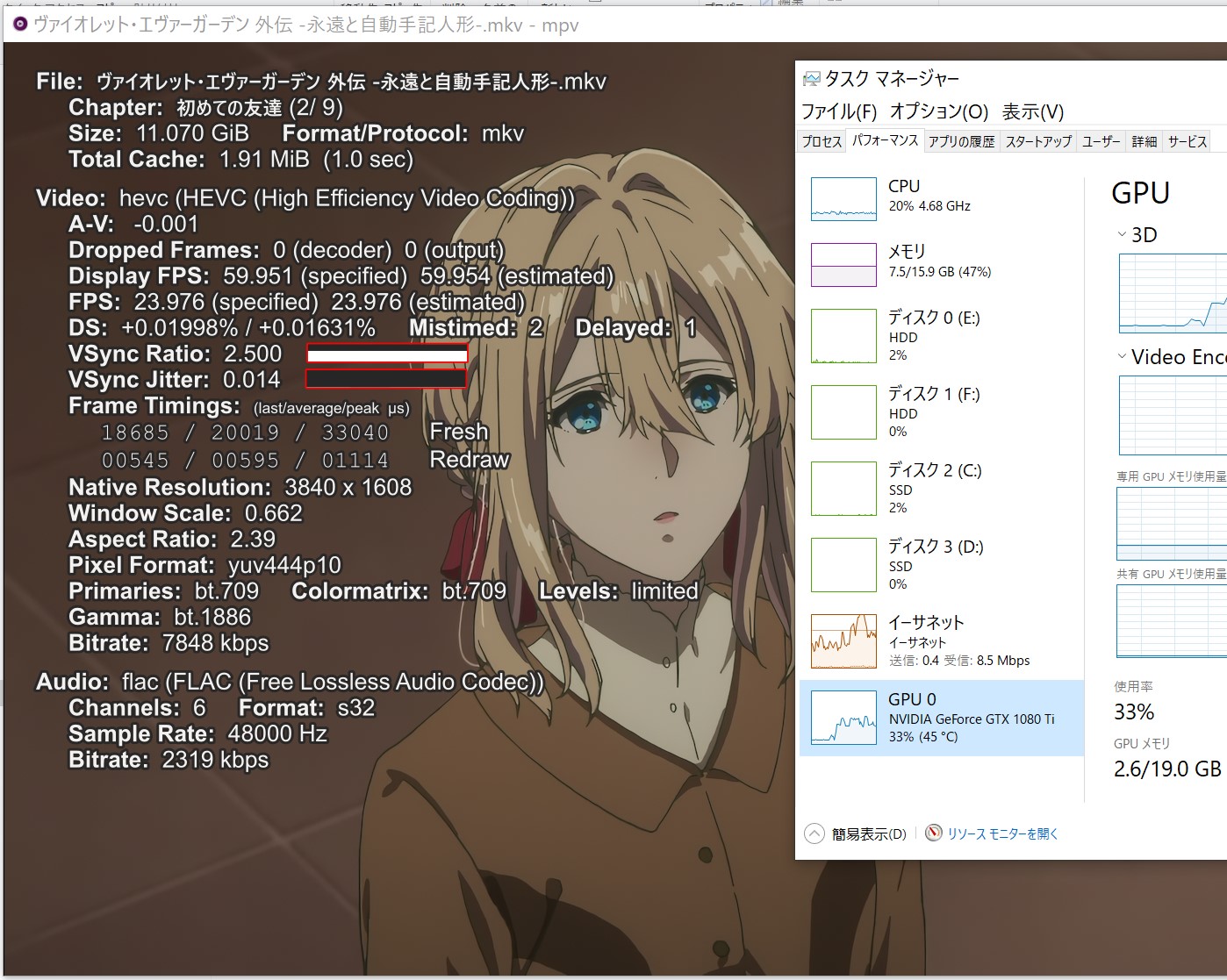The height and width of the screenshot is (980, 1227).
Task: Select the ディスク 3 (D:) graph thumbnail
Action: tap(843, 565)
